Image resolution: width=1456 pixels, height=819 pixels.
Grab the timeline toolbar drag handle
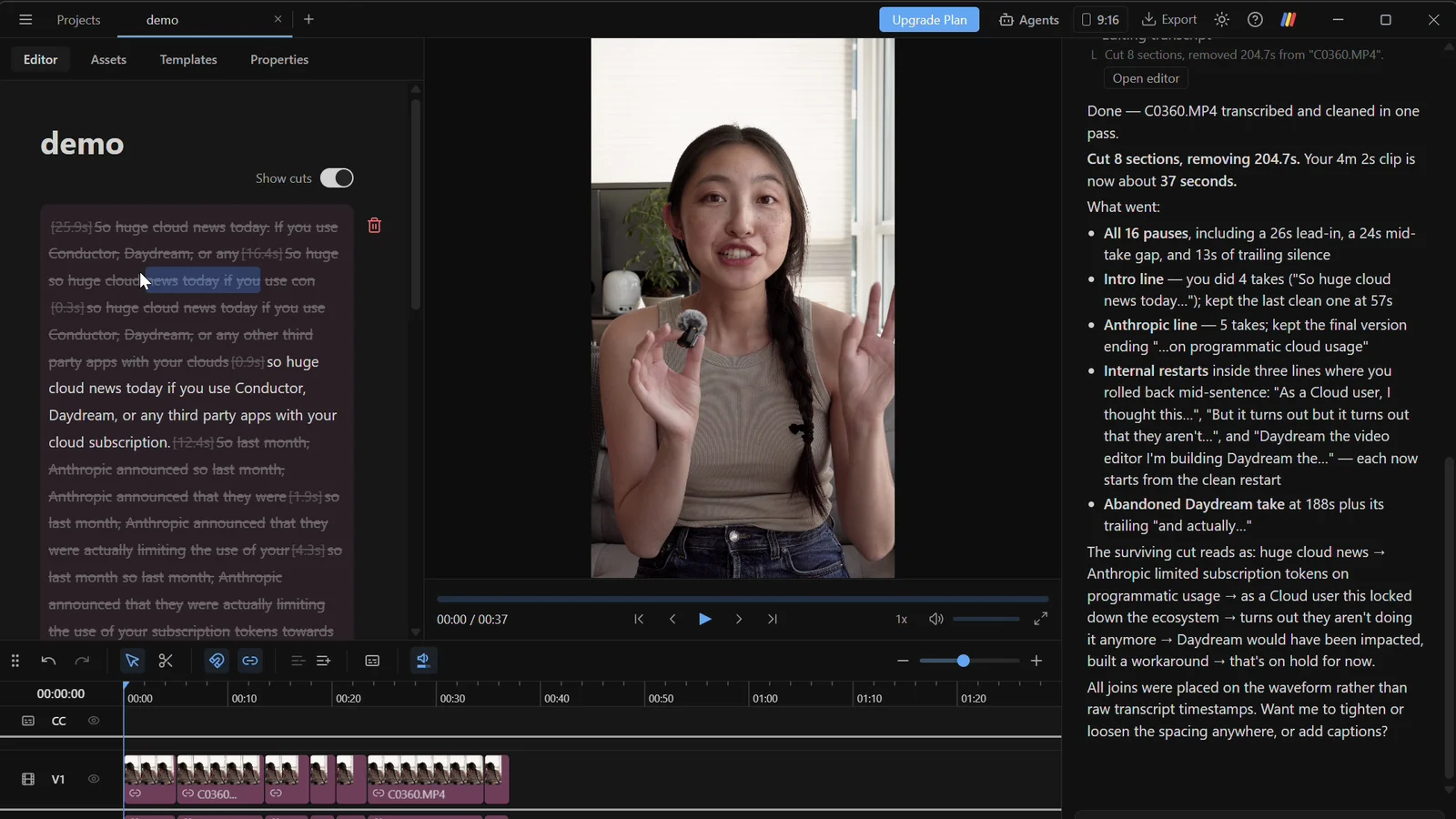[15, 661]
